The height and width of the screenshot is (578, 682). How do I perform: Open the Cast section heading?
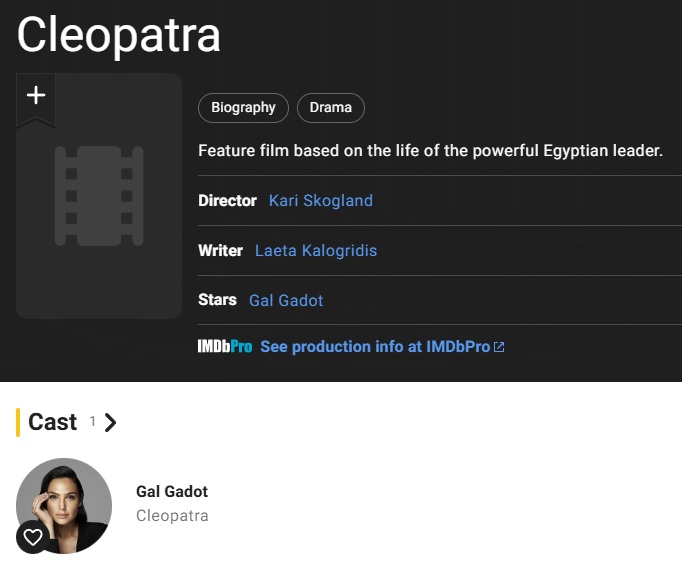52,422
